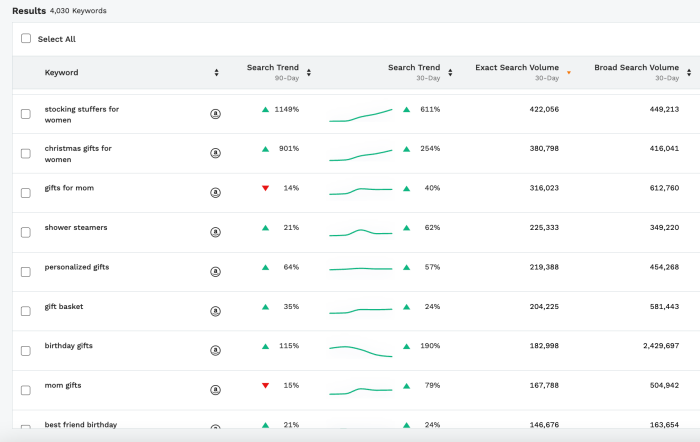Tick checkbox for shower steamers row
This screenshot has width=700, height=442.
(26, 232)
